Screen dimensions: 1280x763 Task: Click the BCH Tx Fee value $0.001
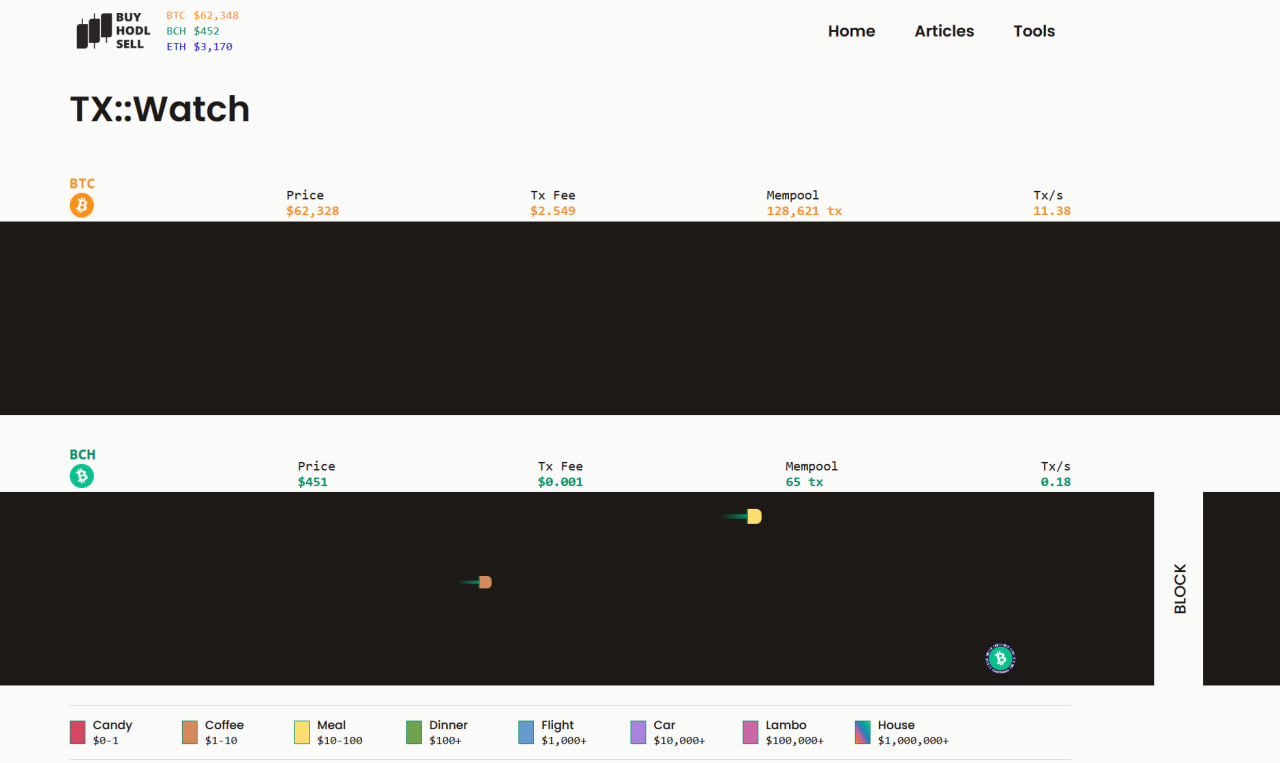(560, 482)
